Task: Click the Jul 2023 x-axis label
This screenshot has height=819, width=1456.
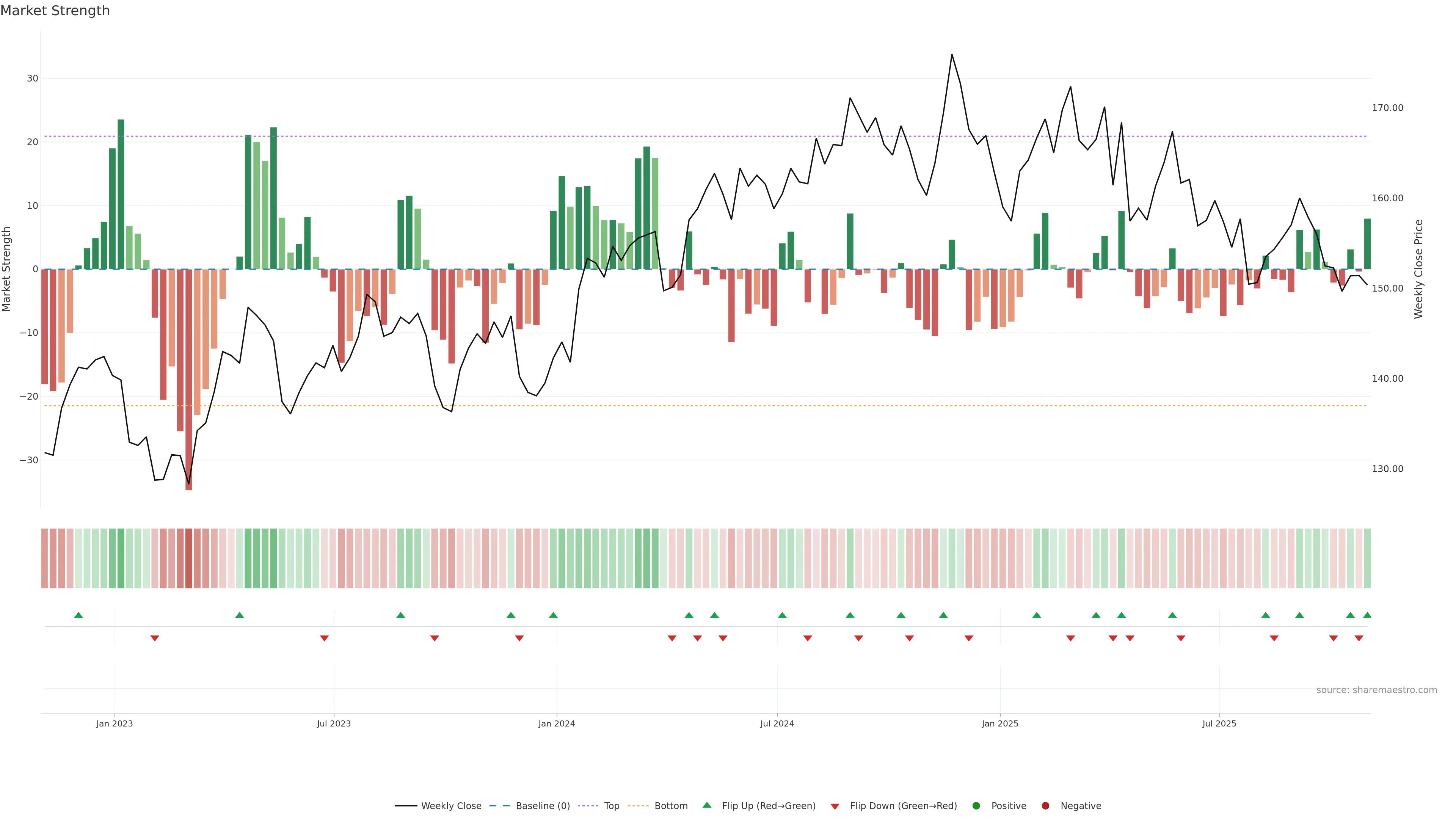Action: click(334, 723)
